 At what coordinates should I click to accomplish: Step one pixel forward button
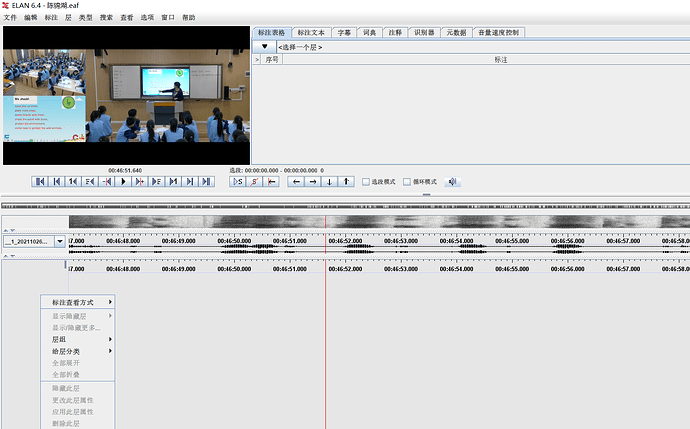[x=140, y=181]
